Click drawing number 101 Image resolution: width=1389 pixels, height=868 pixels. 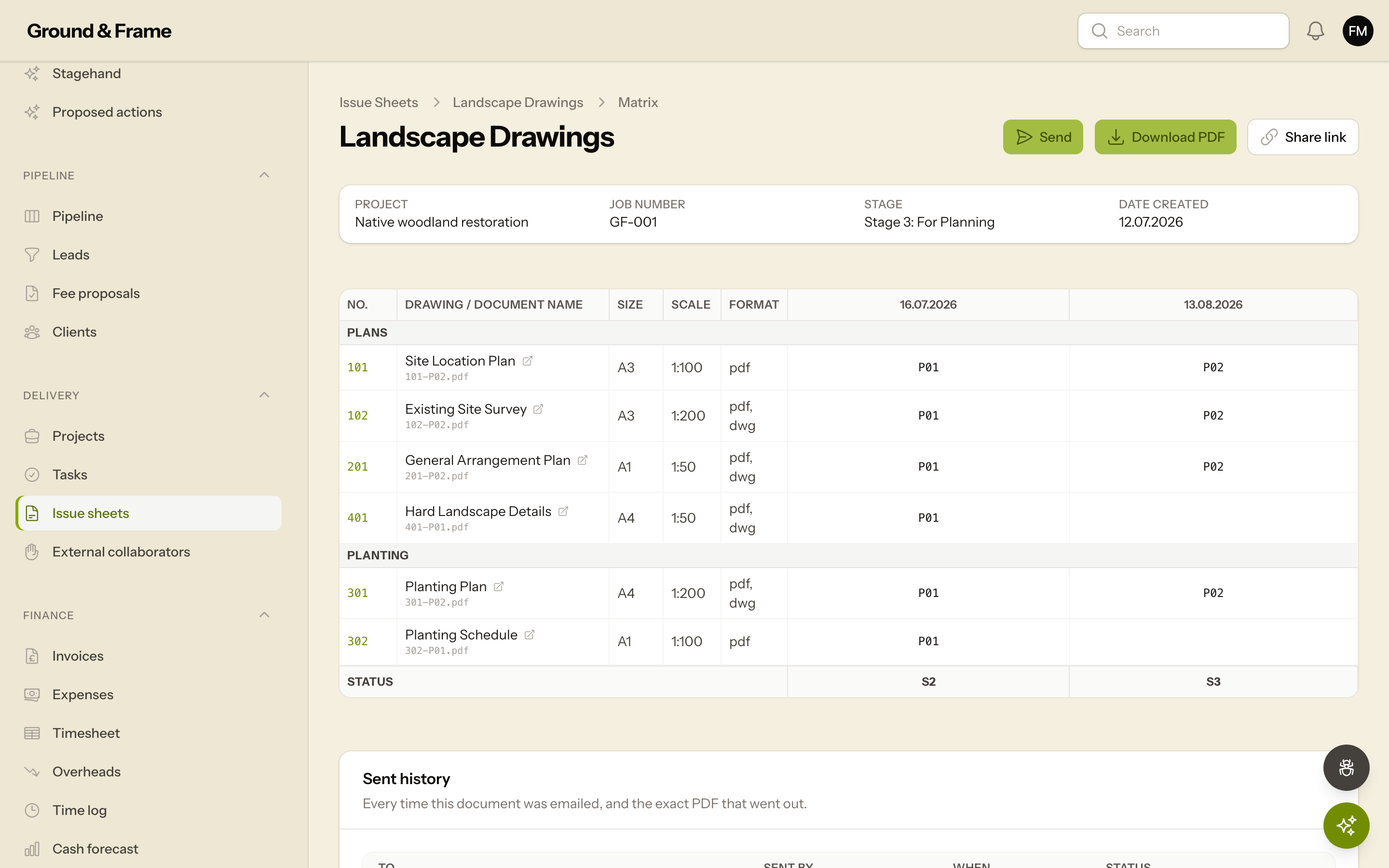click(x=357, y=367)
